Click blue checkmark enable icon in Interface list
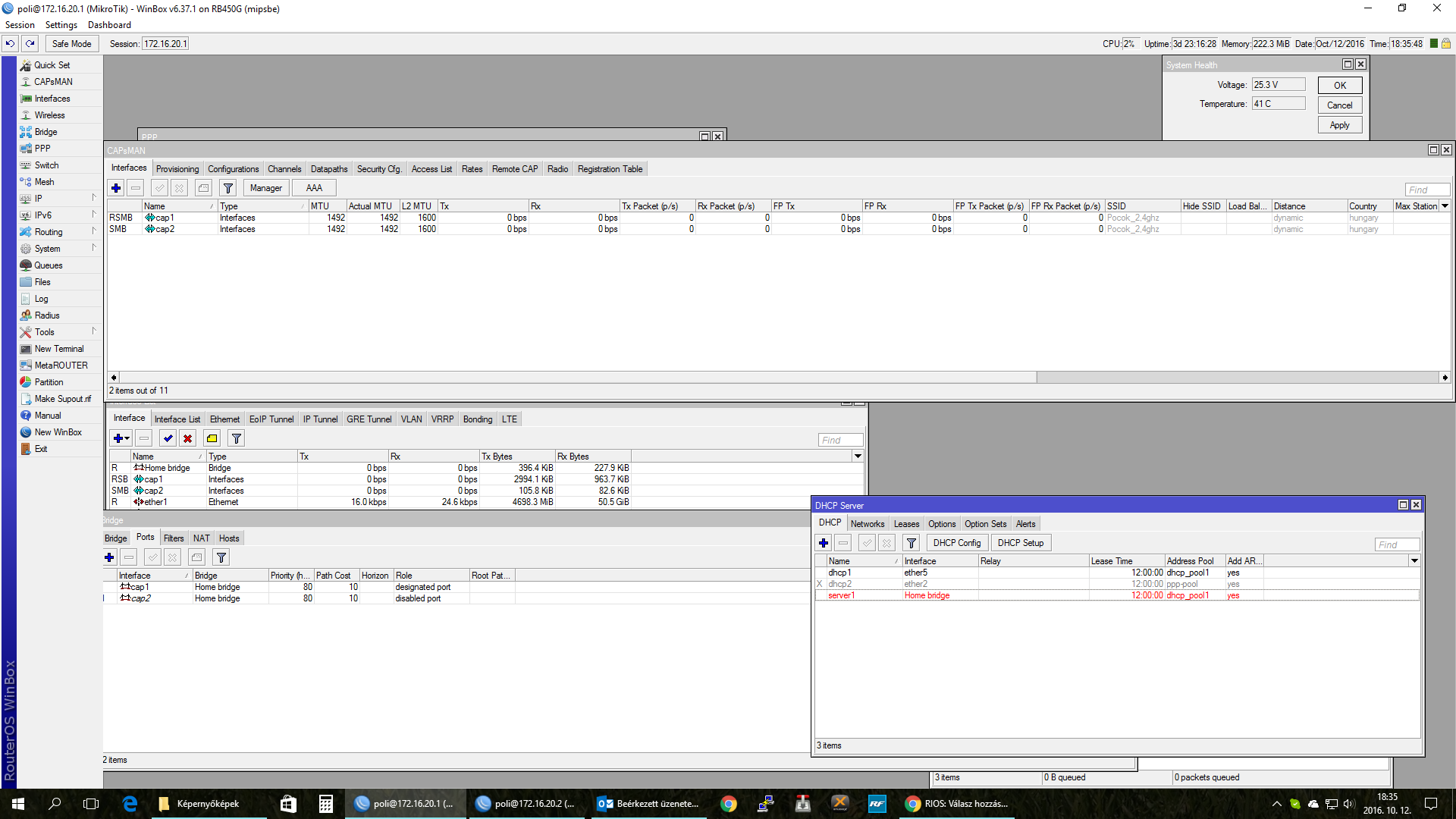This screenshot has width=1456, height=819. tap(168, 438)
